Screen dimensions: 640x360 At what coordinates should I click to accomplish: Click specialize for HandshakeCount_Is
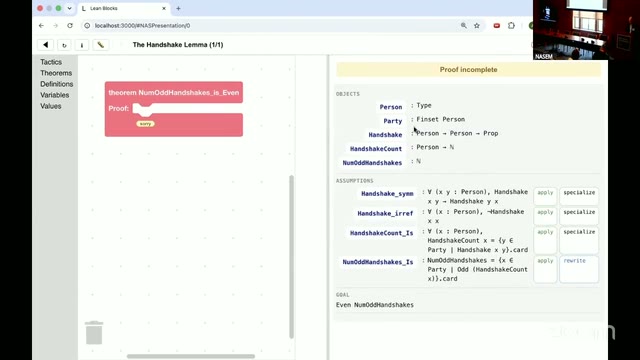pyautogui.click(x=579, y=240)
